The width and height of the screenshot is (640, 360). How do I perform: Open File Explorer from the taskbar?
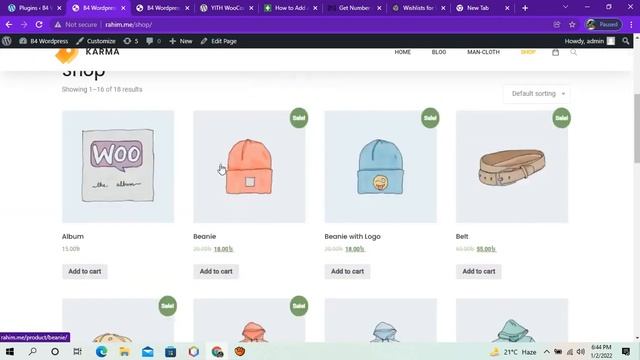pyautogui.click(x=124, y=351)
